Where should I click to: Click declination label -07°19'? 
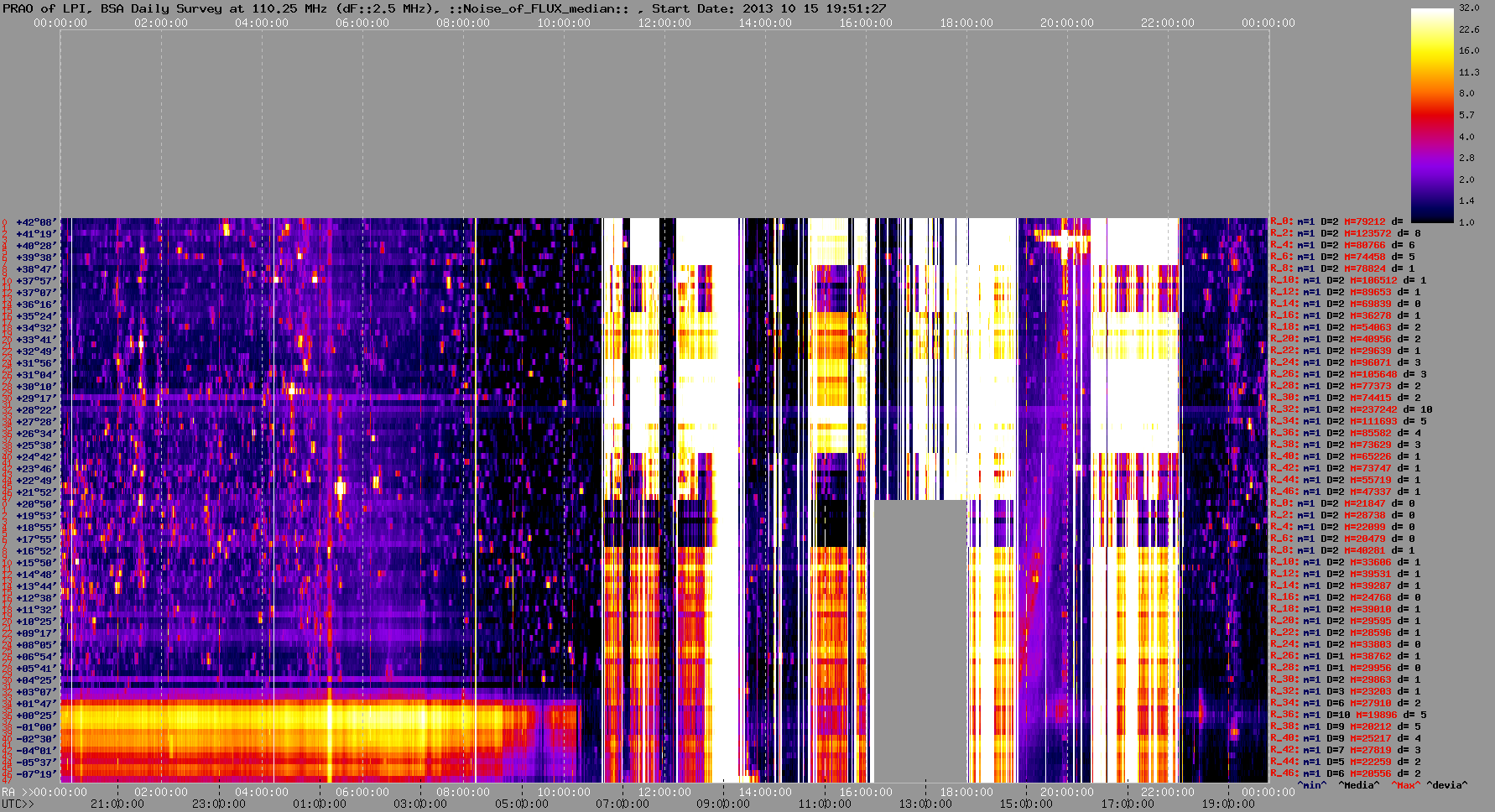(x=36, y=774)
